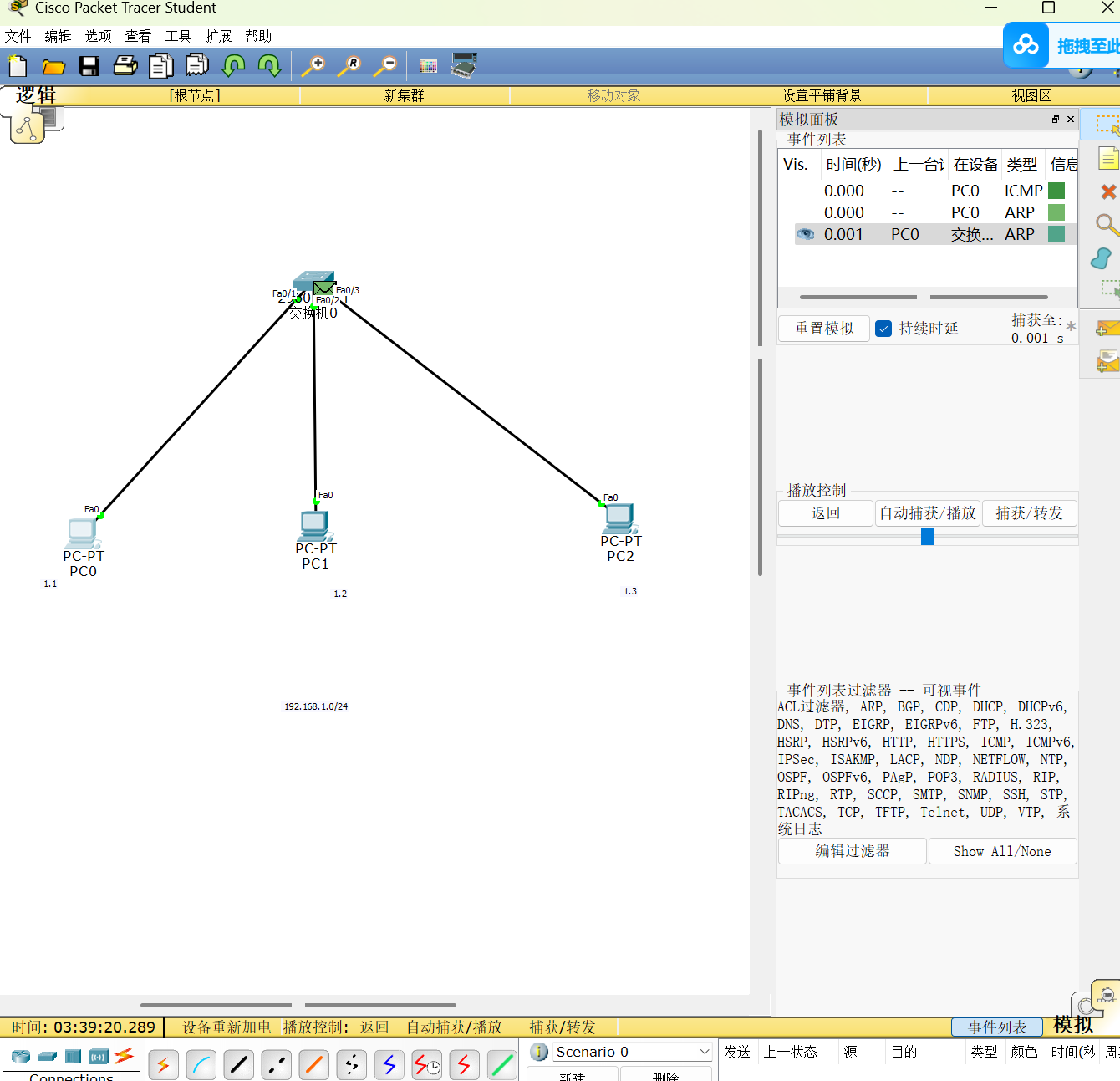Click the Copy toolbar icon
Image resolution: width=1120 pixels, height=1081 pixels.
click(x=160, y=66)
